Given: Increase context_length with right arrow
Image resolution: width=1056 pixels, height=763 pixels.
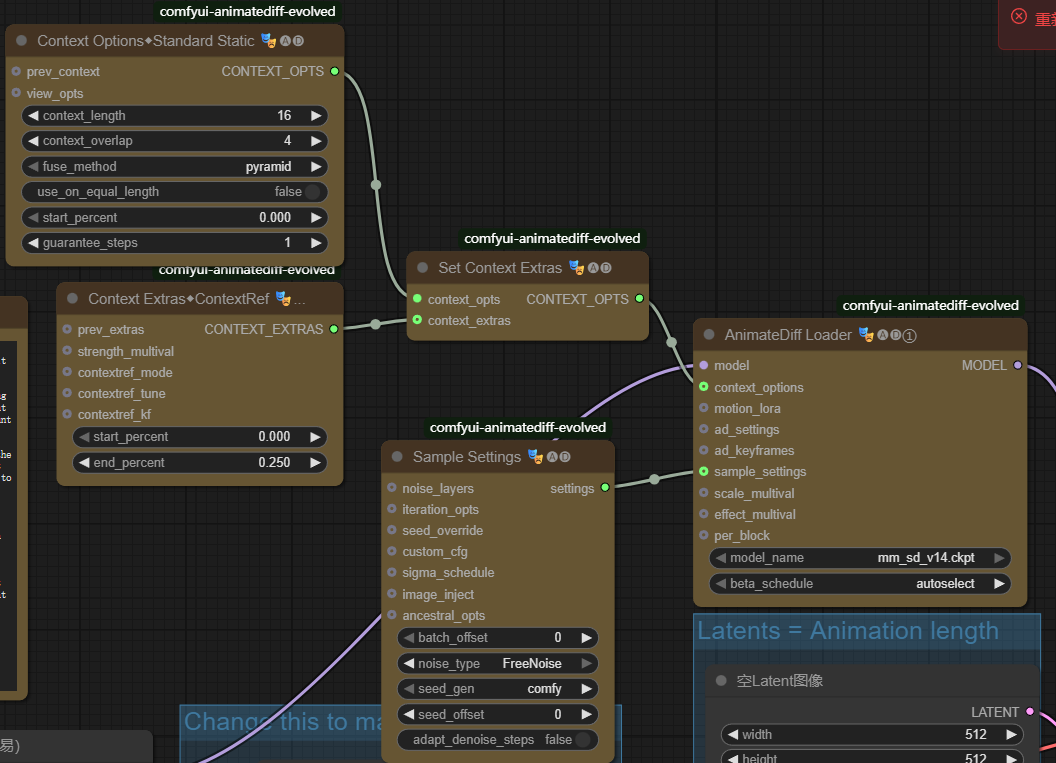Looking at the screenshot, I should tap(316, 116).
